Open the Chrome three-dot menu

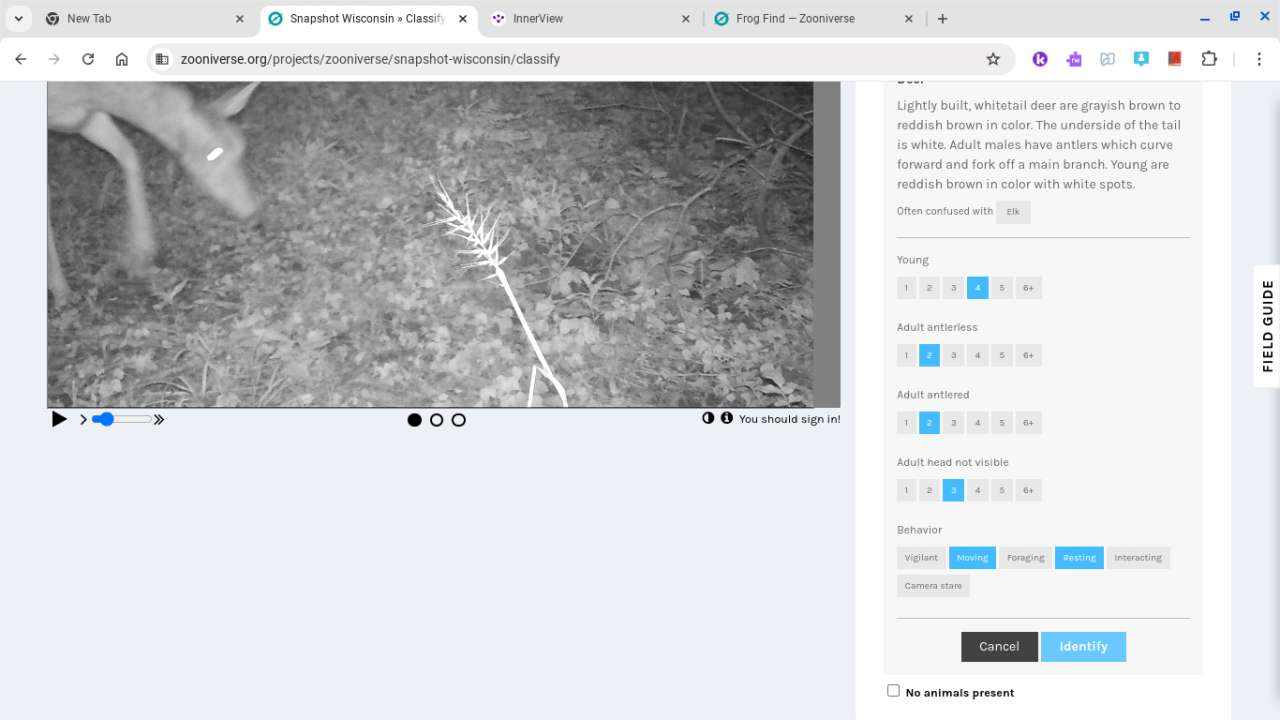pyautogui.click(x=1261, y=59)
